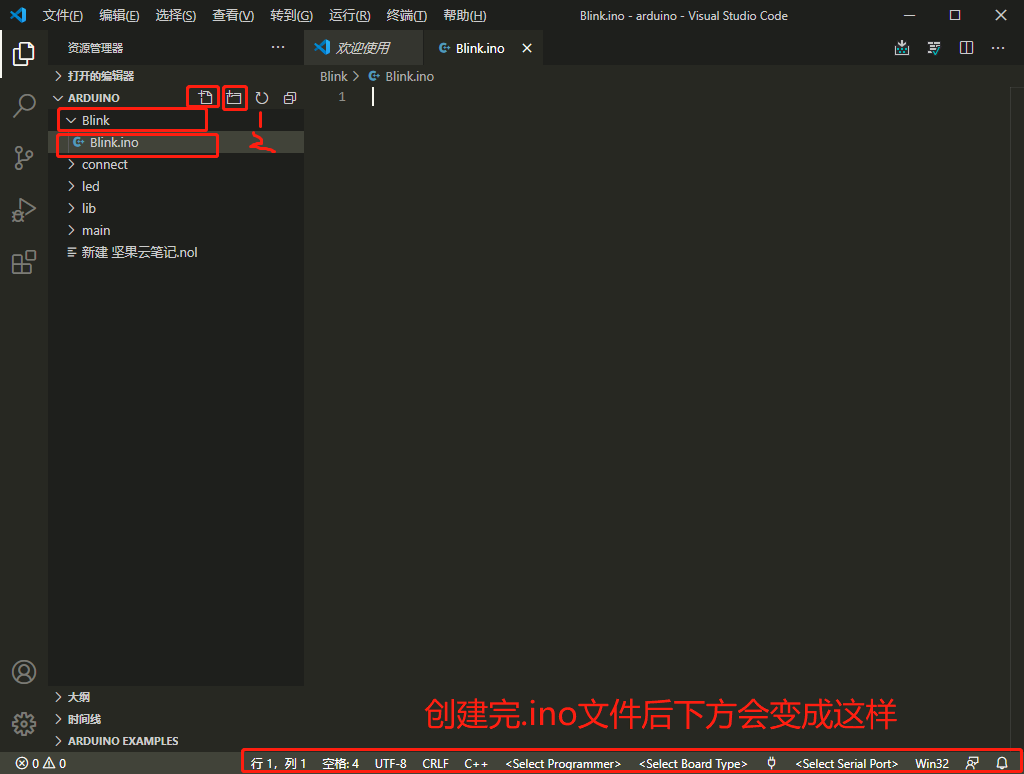Open the 文件(F) menu
The image size is (1024, 774).
[x=63, y=16]
